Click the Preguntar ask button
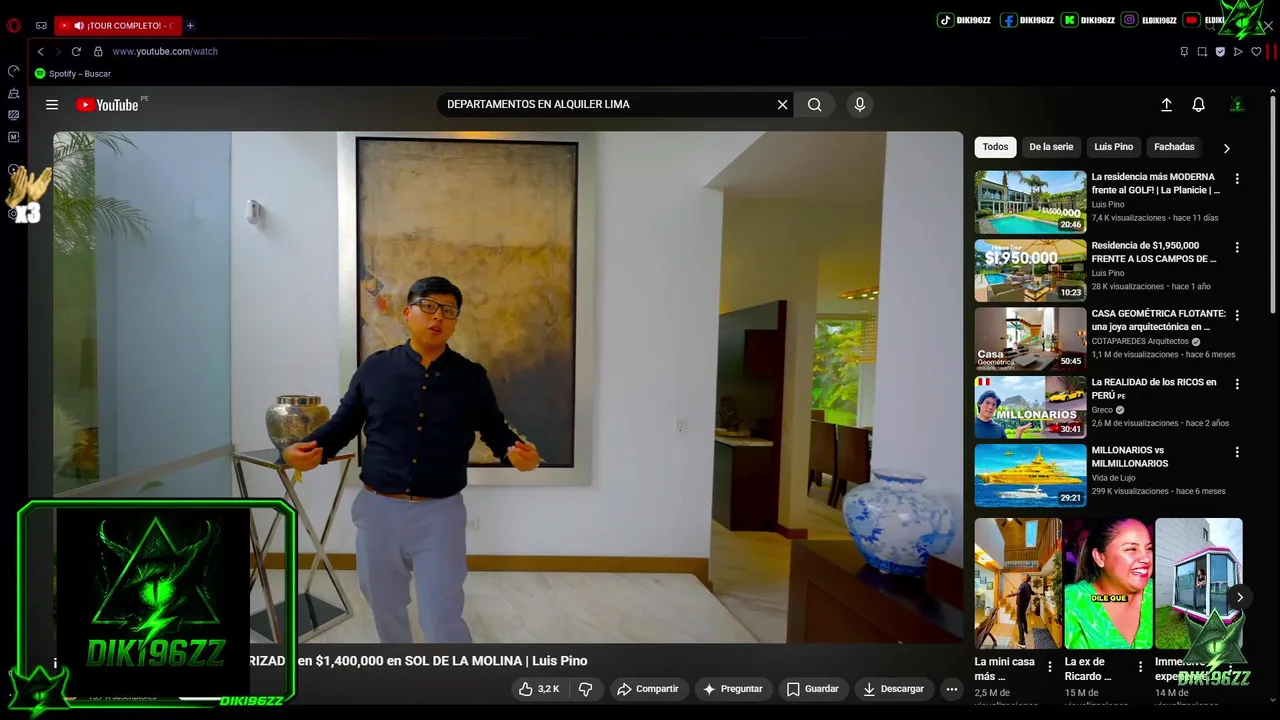The width and height of the screenshot is (1280, 720). pyautogui.click(x=733, y=689)
